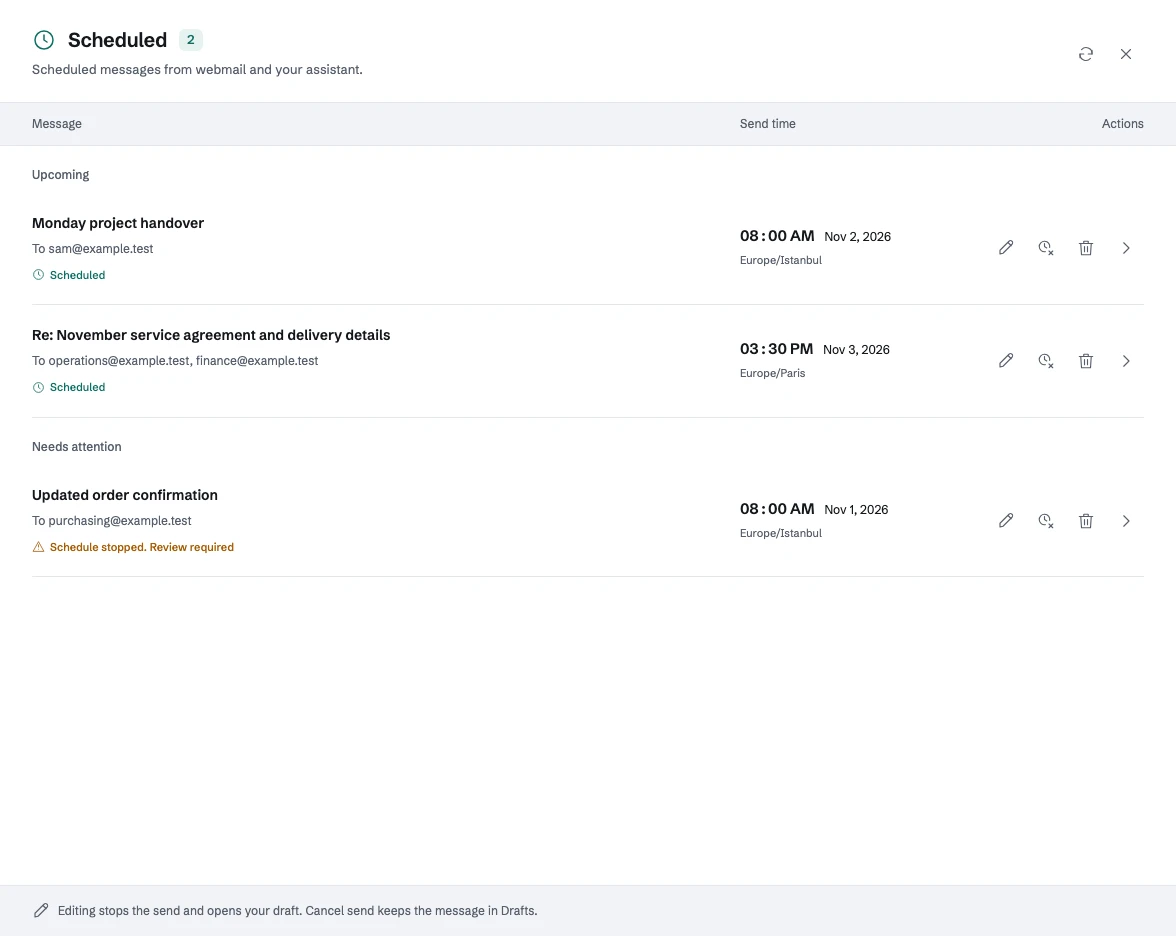The image size is (1176, 936).
Task: Click recipient purchasing@example.test
Action: 120,520
